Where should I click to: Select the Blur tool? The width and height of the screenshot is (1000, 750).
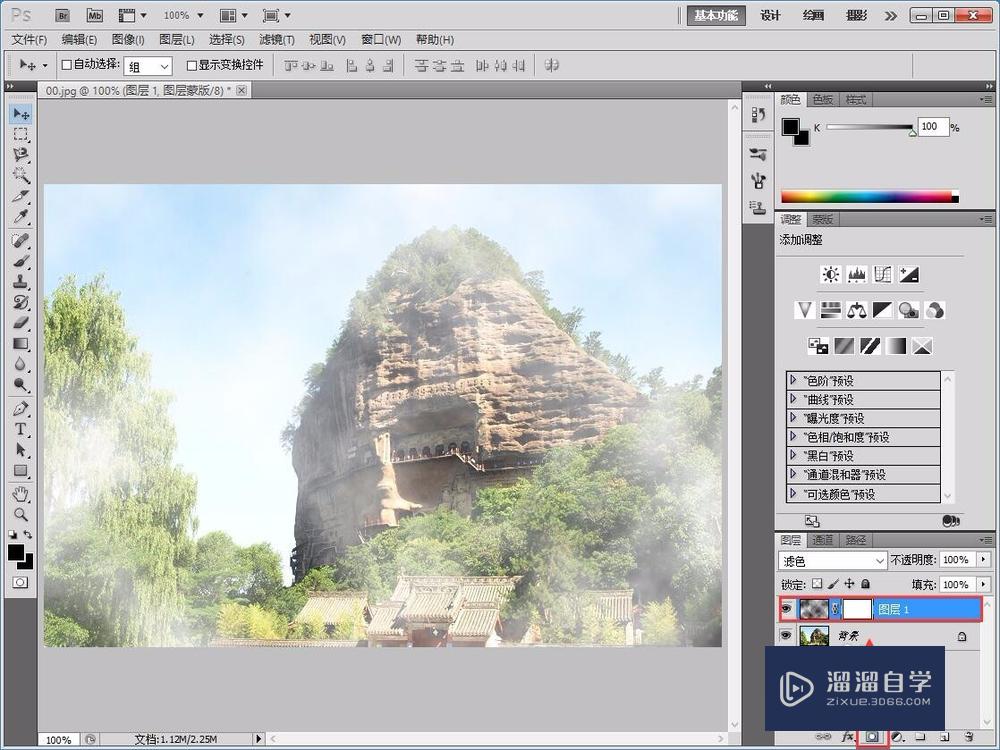pyautogui.click(x=21, y=364)
